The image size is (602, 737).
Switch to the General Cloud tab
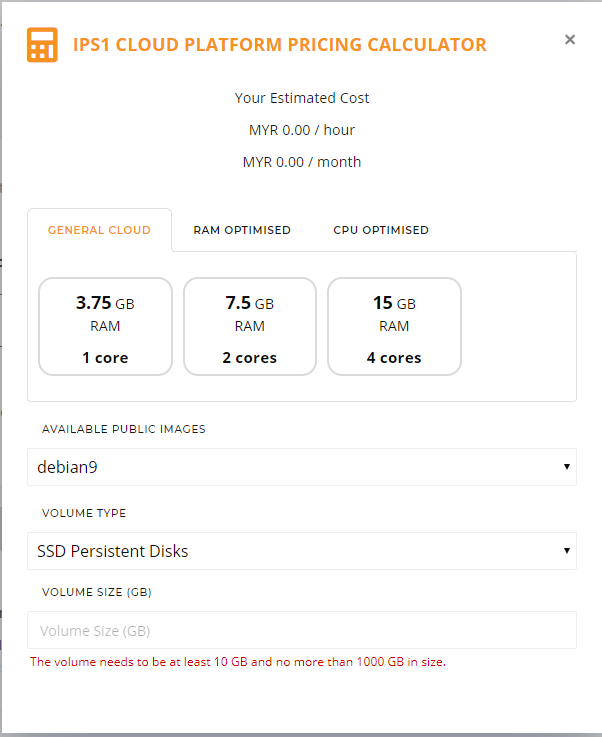click(99, 230)
